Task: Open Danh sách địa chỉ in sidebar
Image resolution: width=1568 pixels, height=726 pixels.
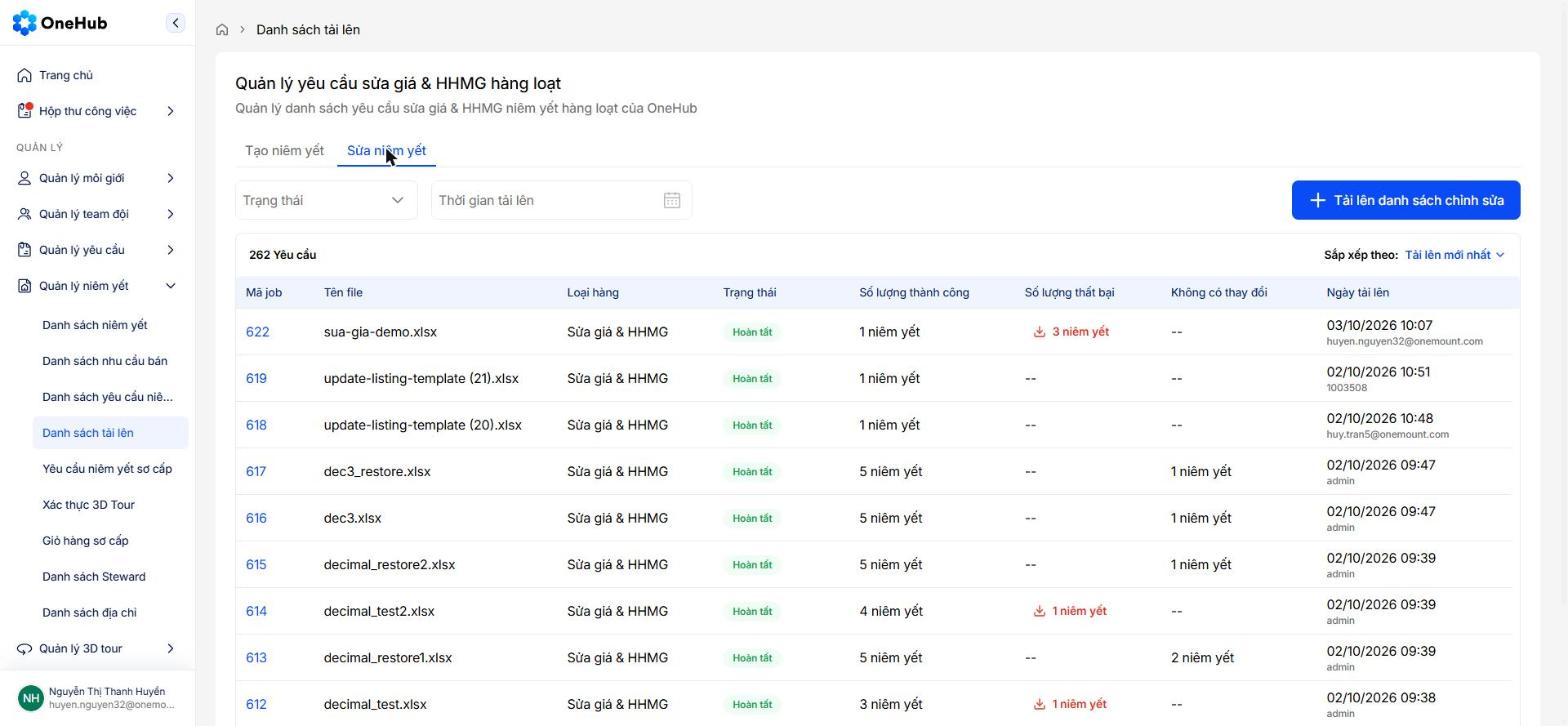Action: click(89, 613)
